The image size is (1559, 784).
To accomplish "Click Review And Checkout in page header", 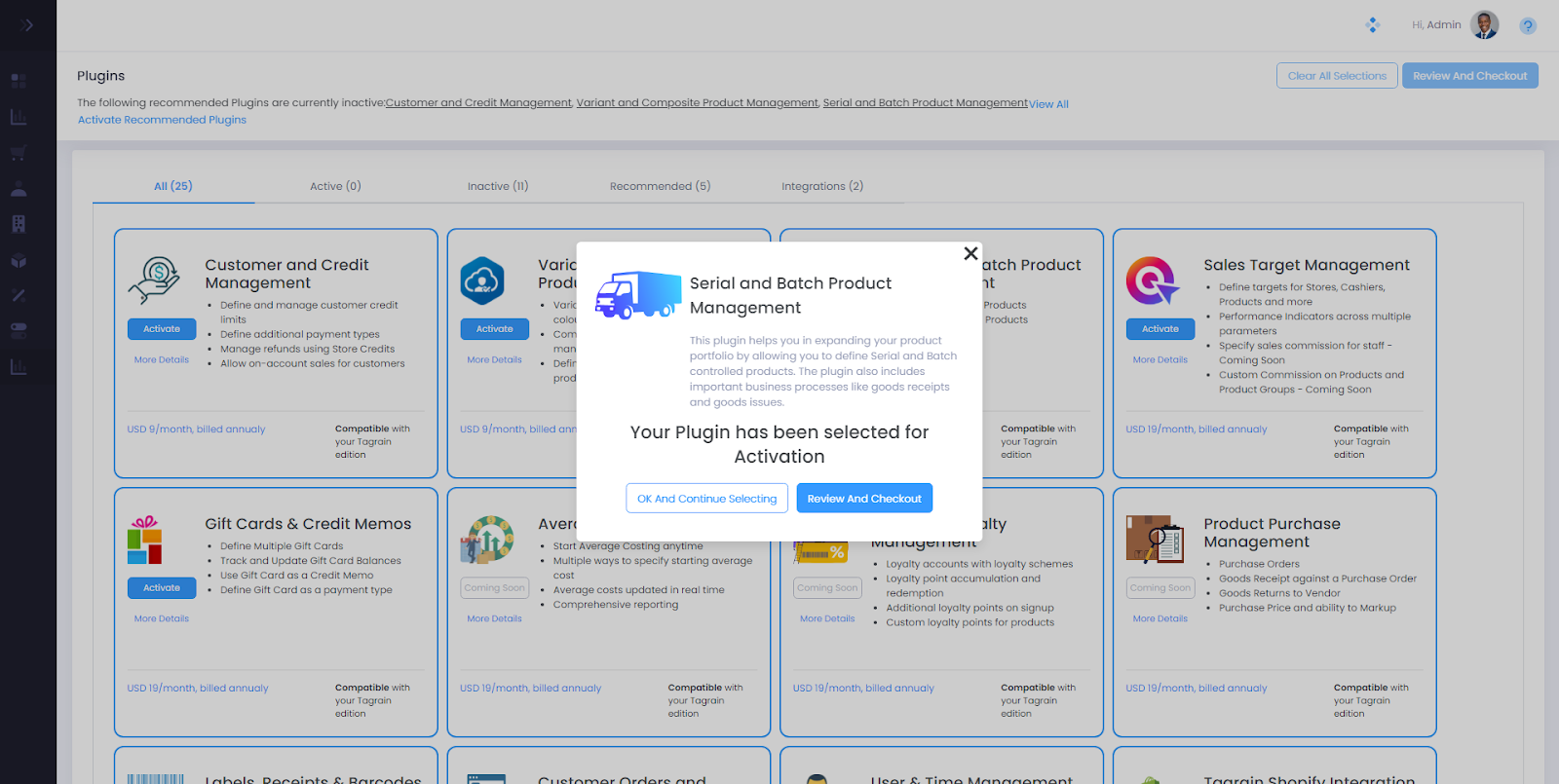I will [1470, 76].
